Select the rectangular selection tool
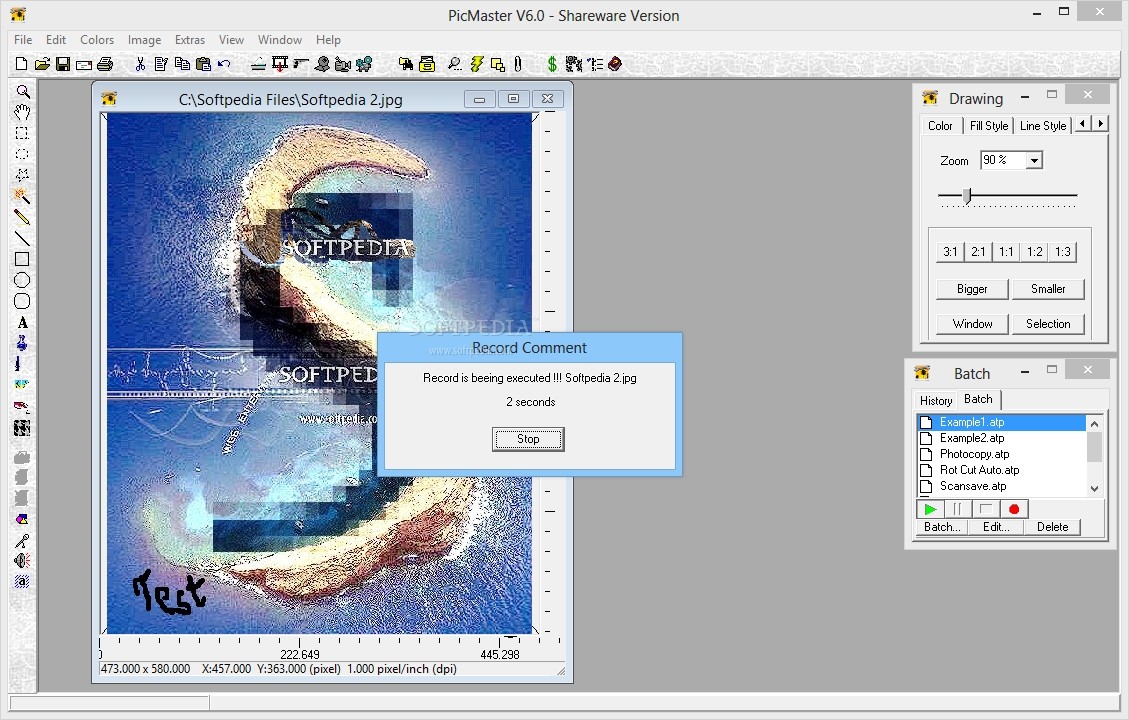The width and height of the screenshot is (1129, 720). click(22, 133)
